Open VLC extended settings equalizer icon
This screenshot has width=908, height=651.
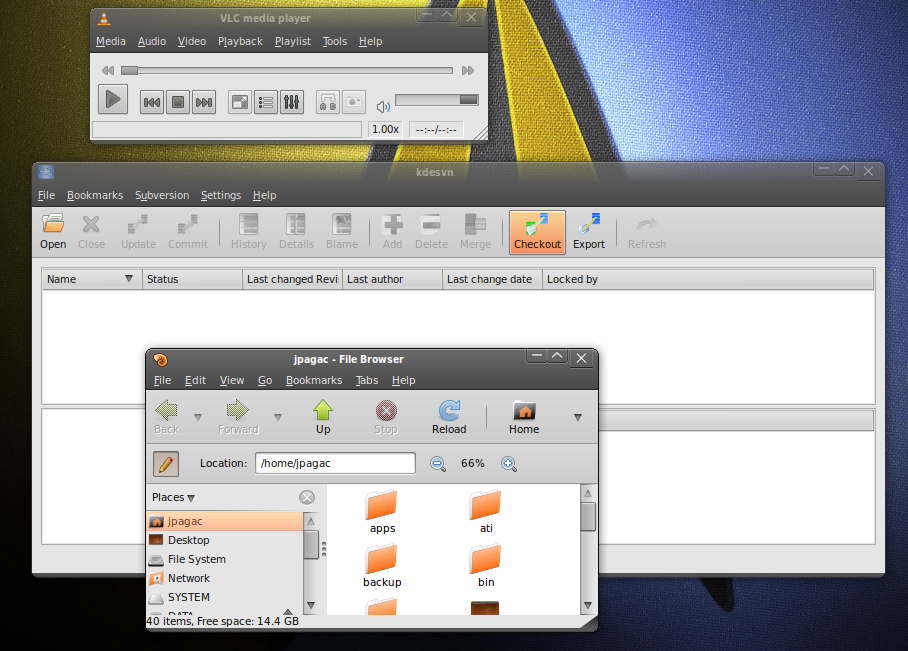pyautogui.click(x=292, y=103)
